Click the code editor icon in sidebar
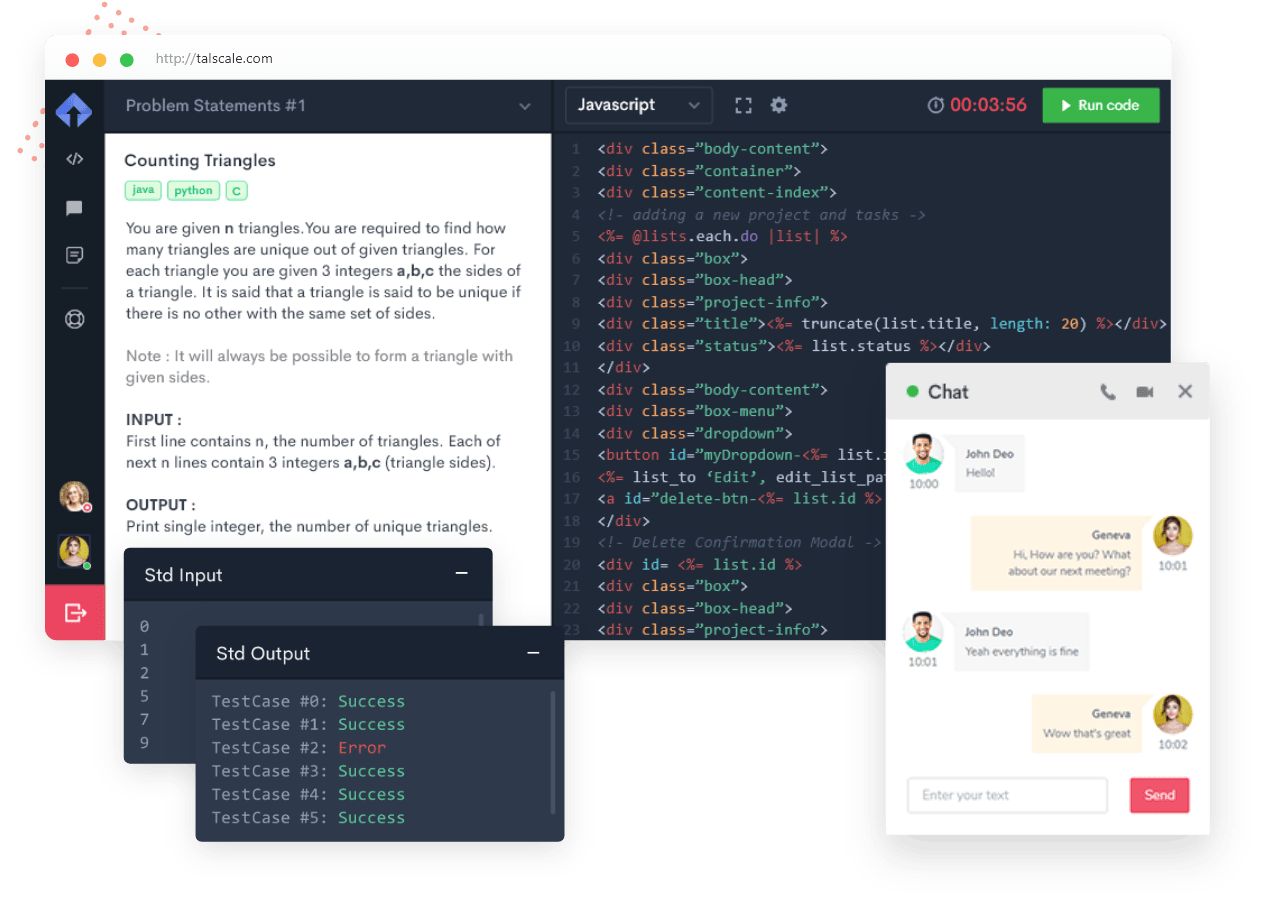 coord(74,159)
